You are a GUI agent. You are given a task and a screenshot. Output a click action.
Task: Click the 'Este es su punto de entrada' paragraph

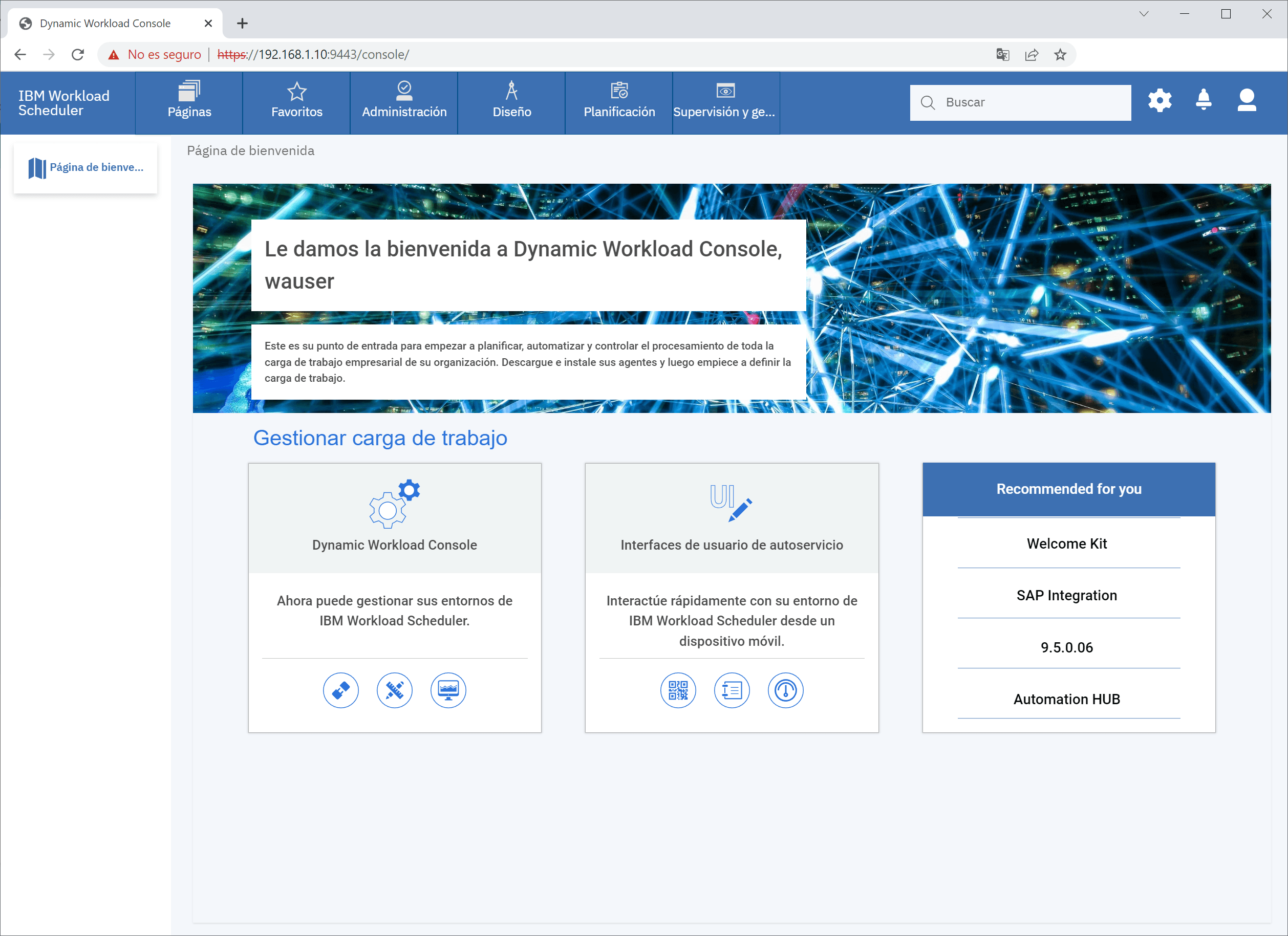tap(528, 362)
